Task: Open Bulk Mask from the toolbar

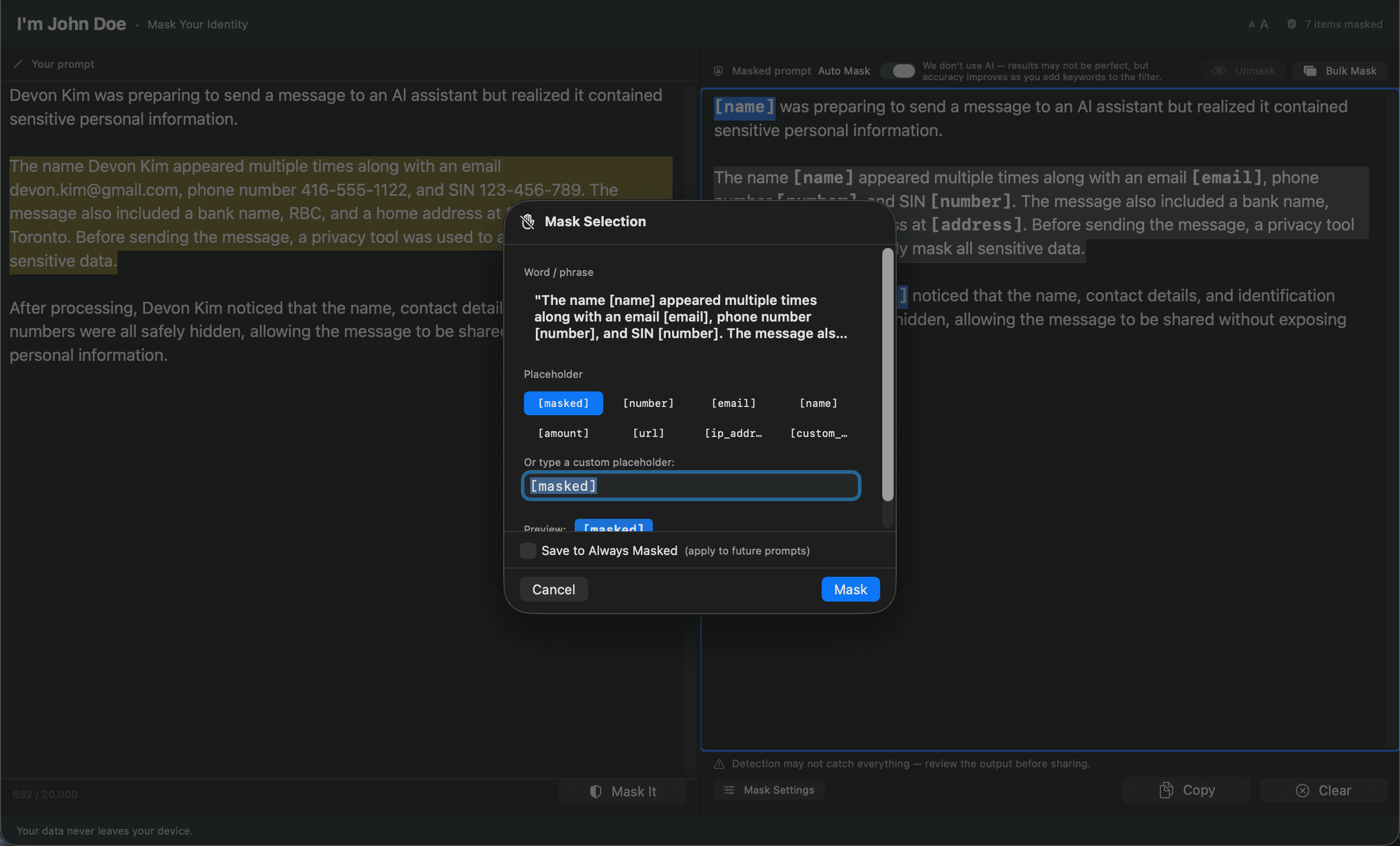Action: [x=1340, y=70]
